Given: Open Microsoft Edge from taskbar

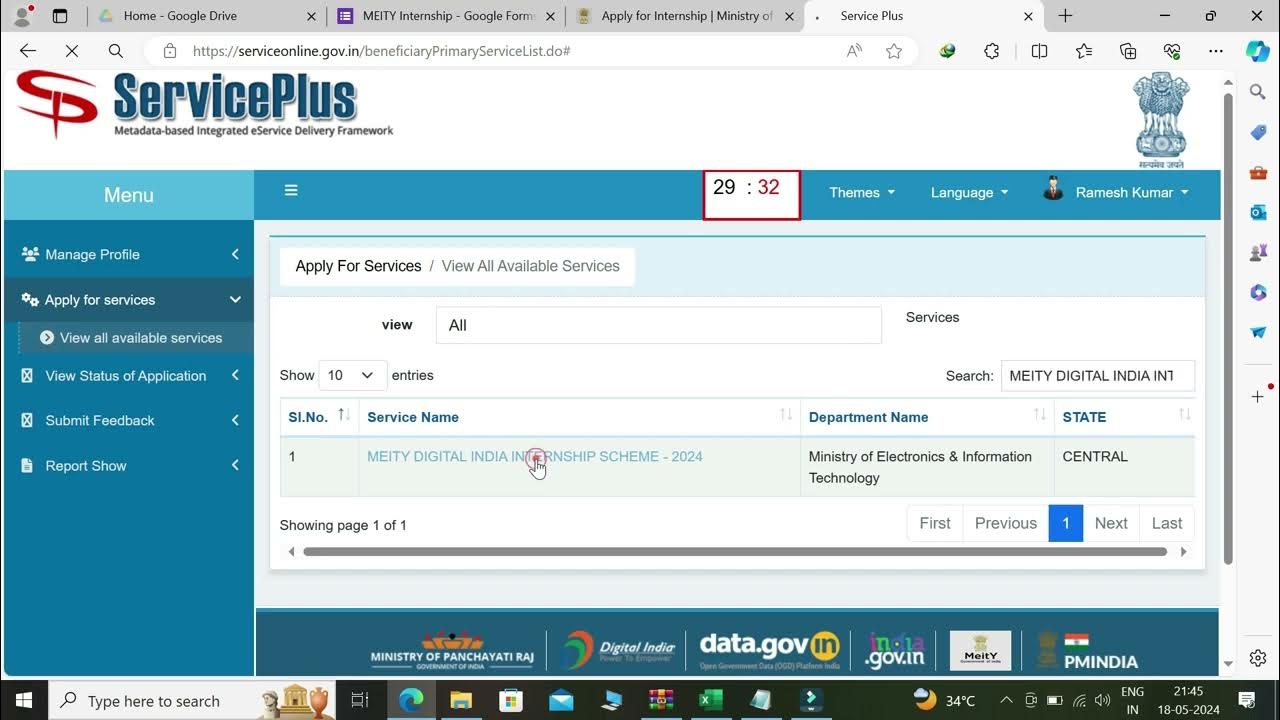Looking at the screenshot, I should coord(411,700).
